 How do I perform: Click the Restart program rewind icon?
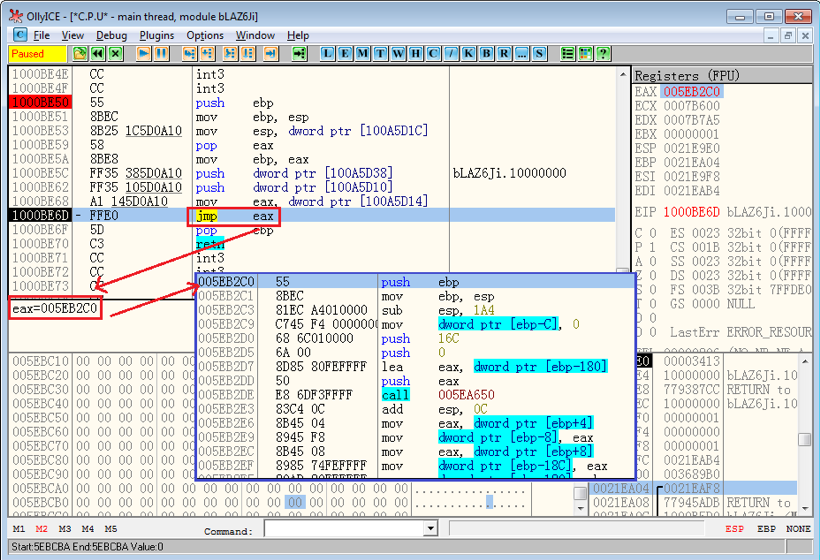[x=98, y=54]
